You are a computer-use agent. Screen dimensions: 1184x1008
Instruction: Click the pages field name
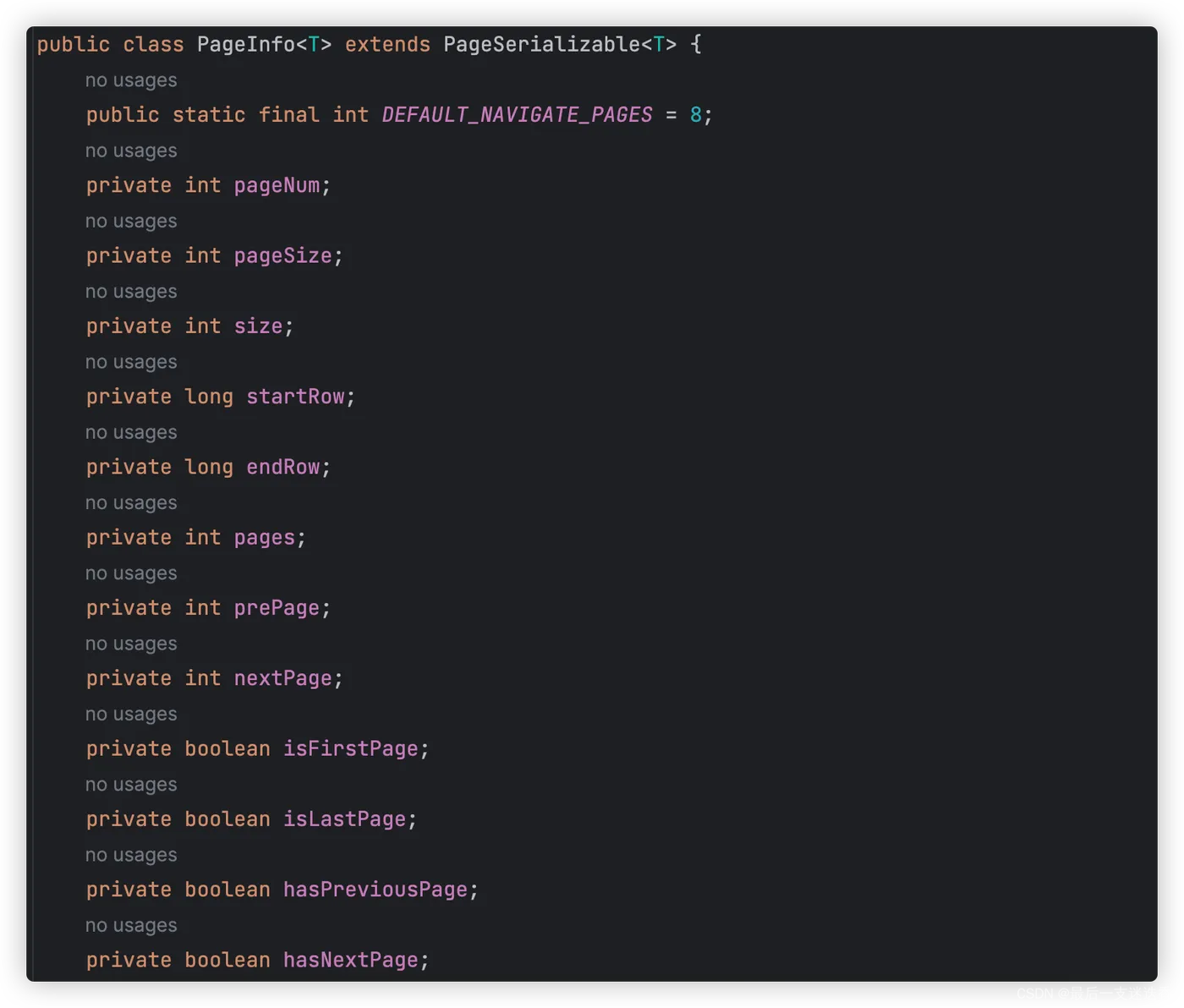[x=264, y=538]
